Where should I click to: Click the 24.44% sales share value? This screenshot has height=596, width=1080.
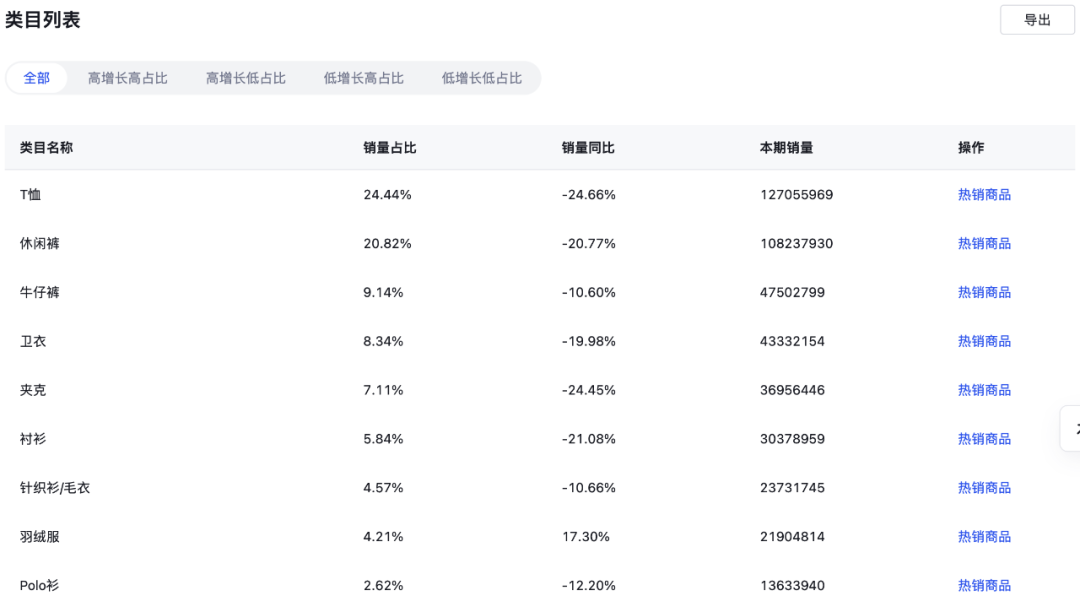click(x=387, y=195)
